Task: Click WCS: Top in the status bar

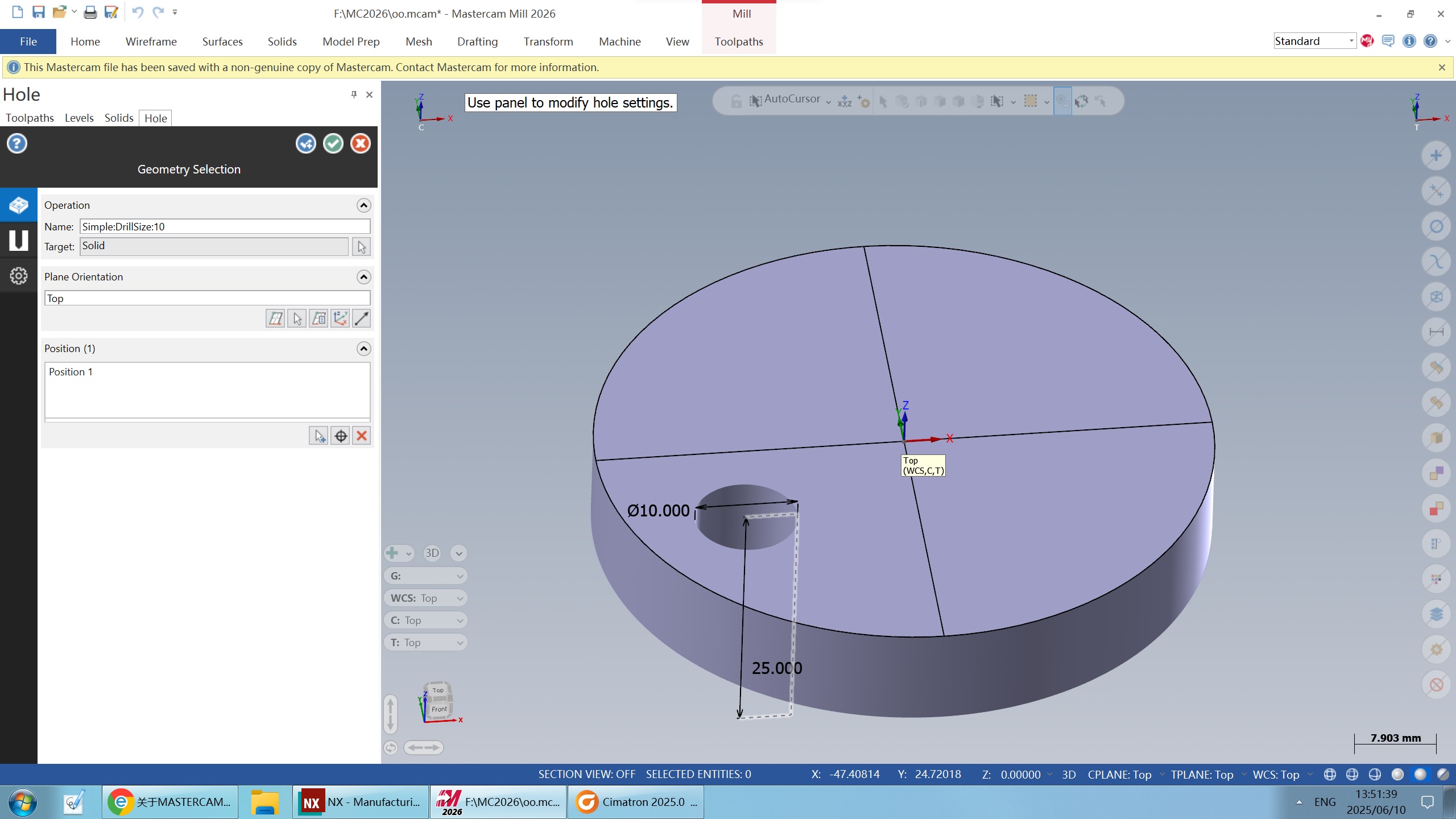Action: 1276,775
